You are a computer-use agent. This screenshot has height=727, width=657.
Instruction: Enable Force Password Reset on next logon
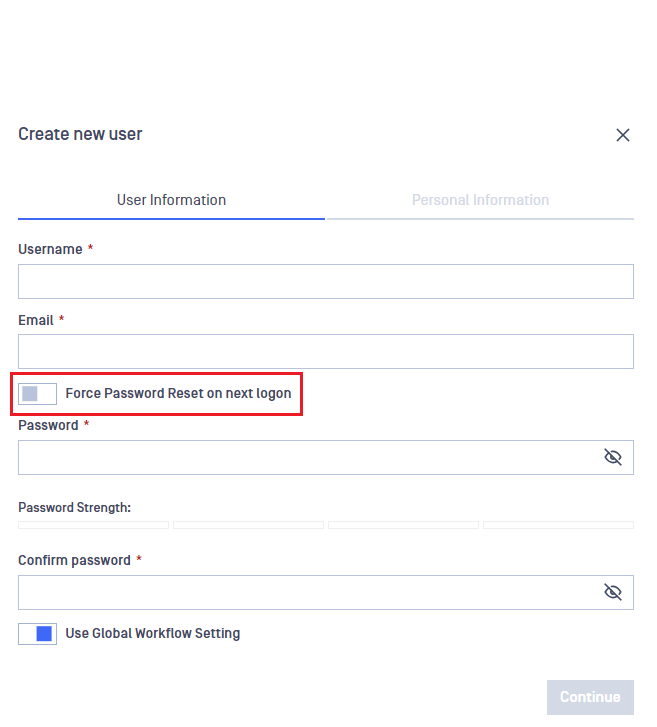38,394
